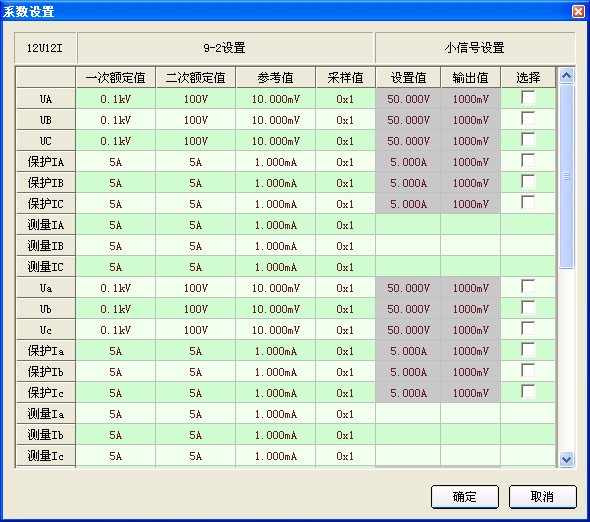Select 测量IA 采样值 cell 0x1
590x522 pixels.
point(345,225)
